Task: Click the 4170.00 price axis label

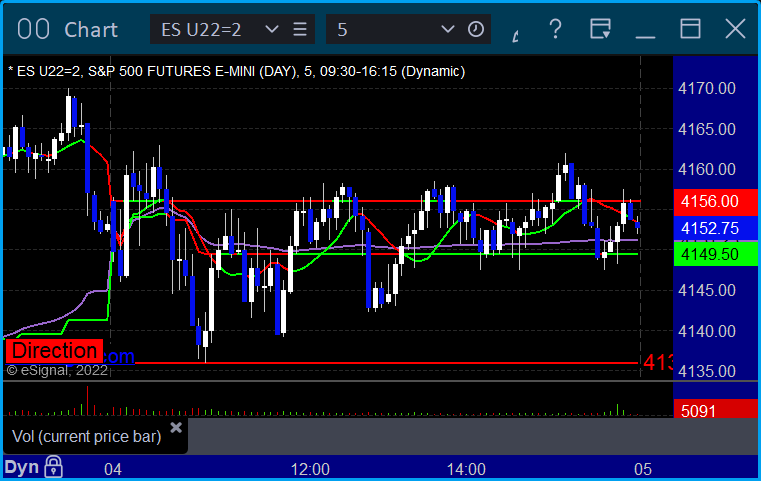Action: 707,88
